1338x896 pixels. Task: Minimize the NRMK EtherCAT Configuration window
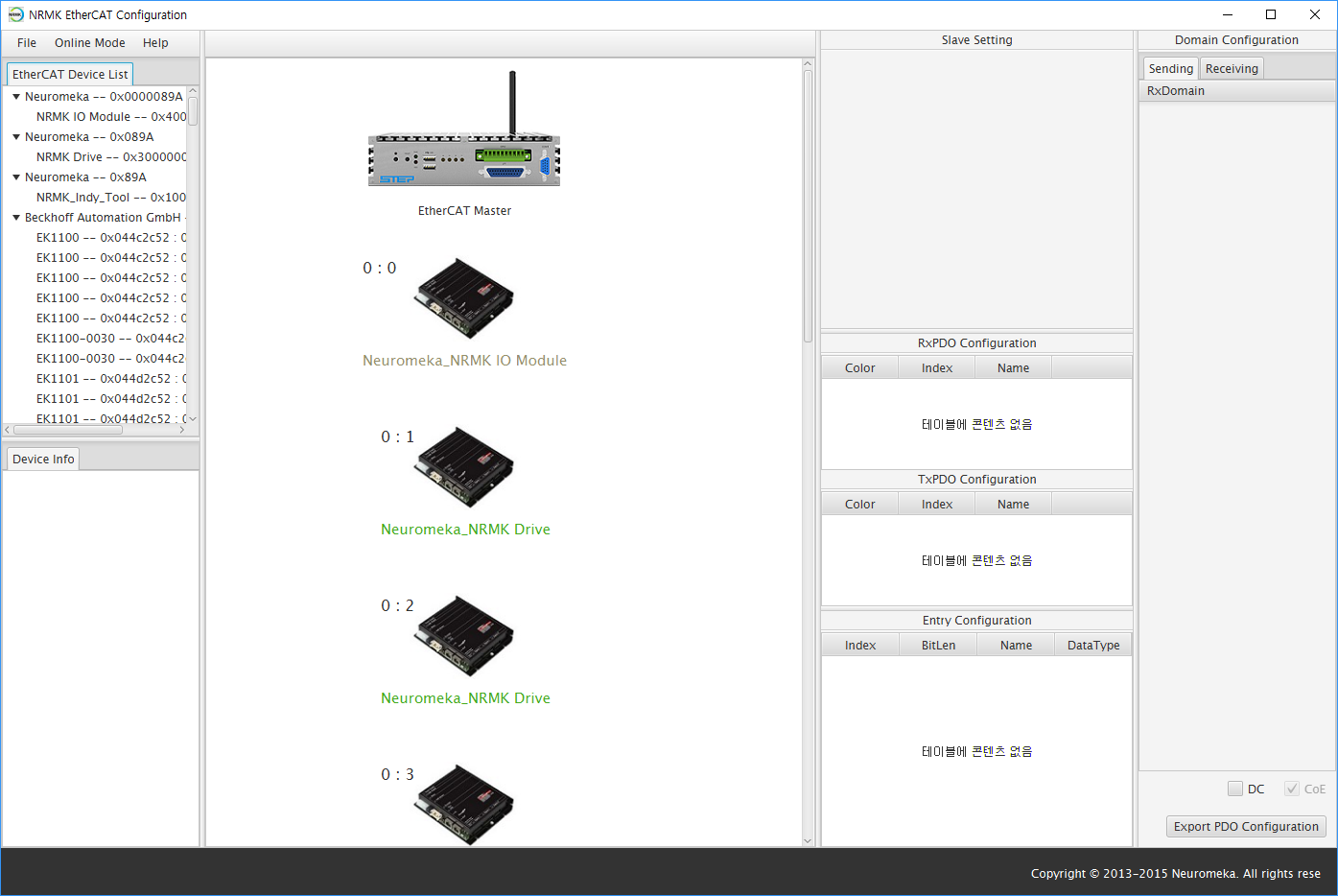(x=1227, y=14)
